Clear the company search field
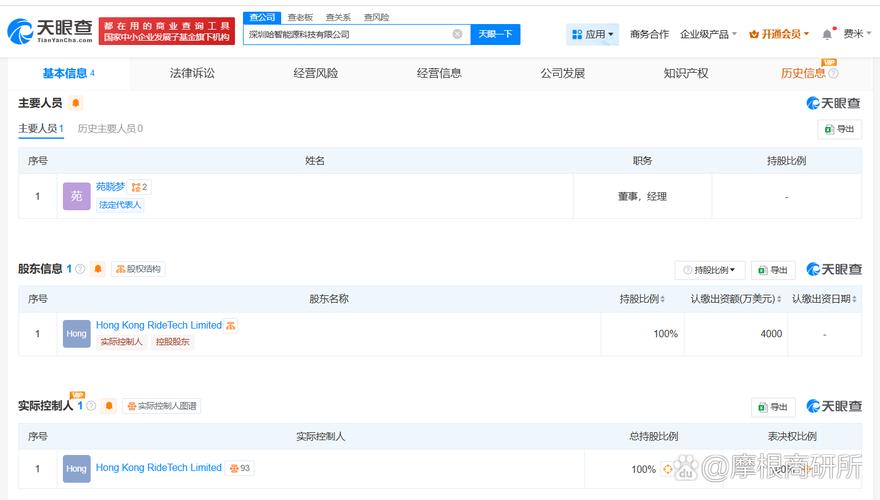The image size is (880, 500). (457, 34)
